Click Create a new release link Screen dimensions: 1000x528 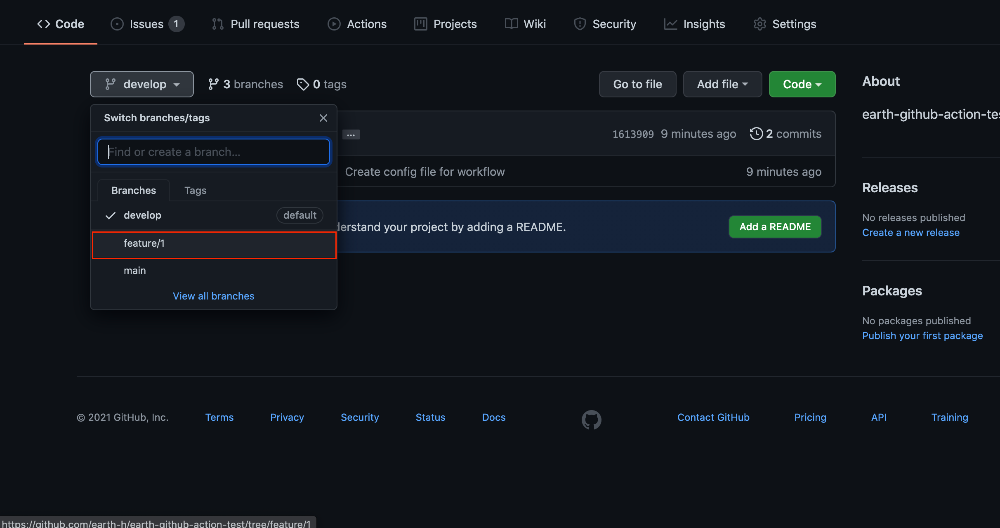(911, 233)
